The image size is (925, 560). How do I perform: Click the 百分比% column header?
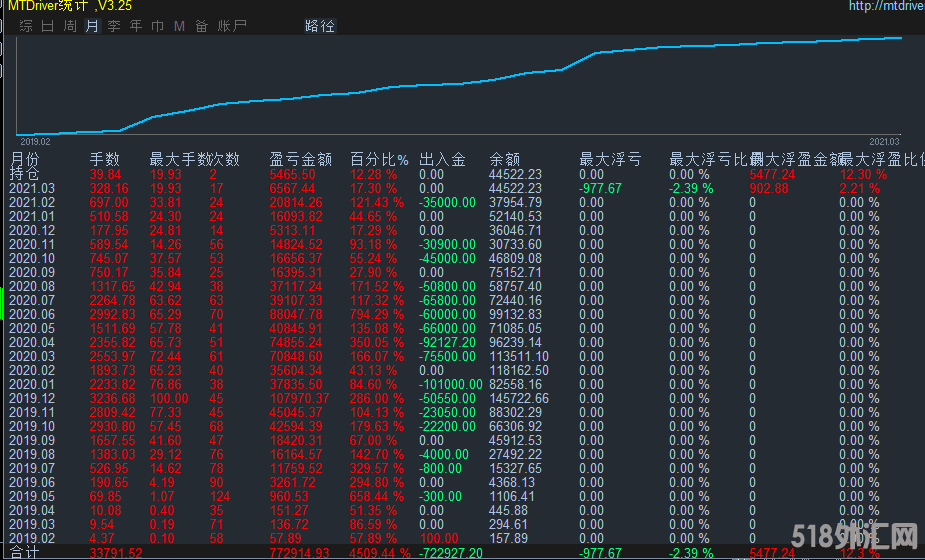379,159
